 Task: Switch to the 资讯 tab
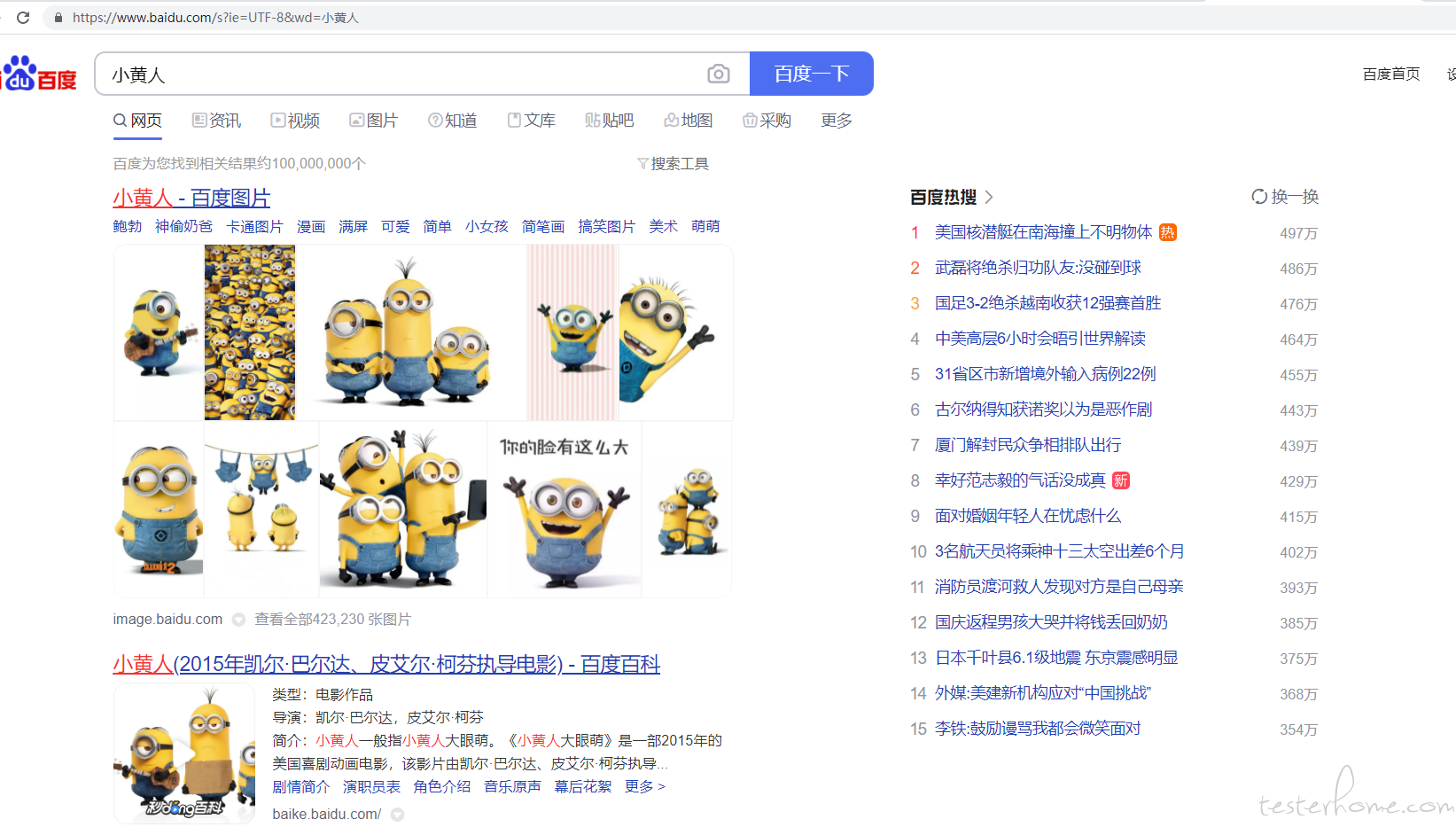[x=216, y=121]
